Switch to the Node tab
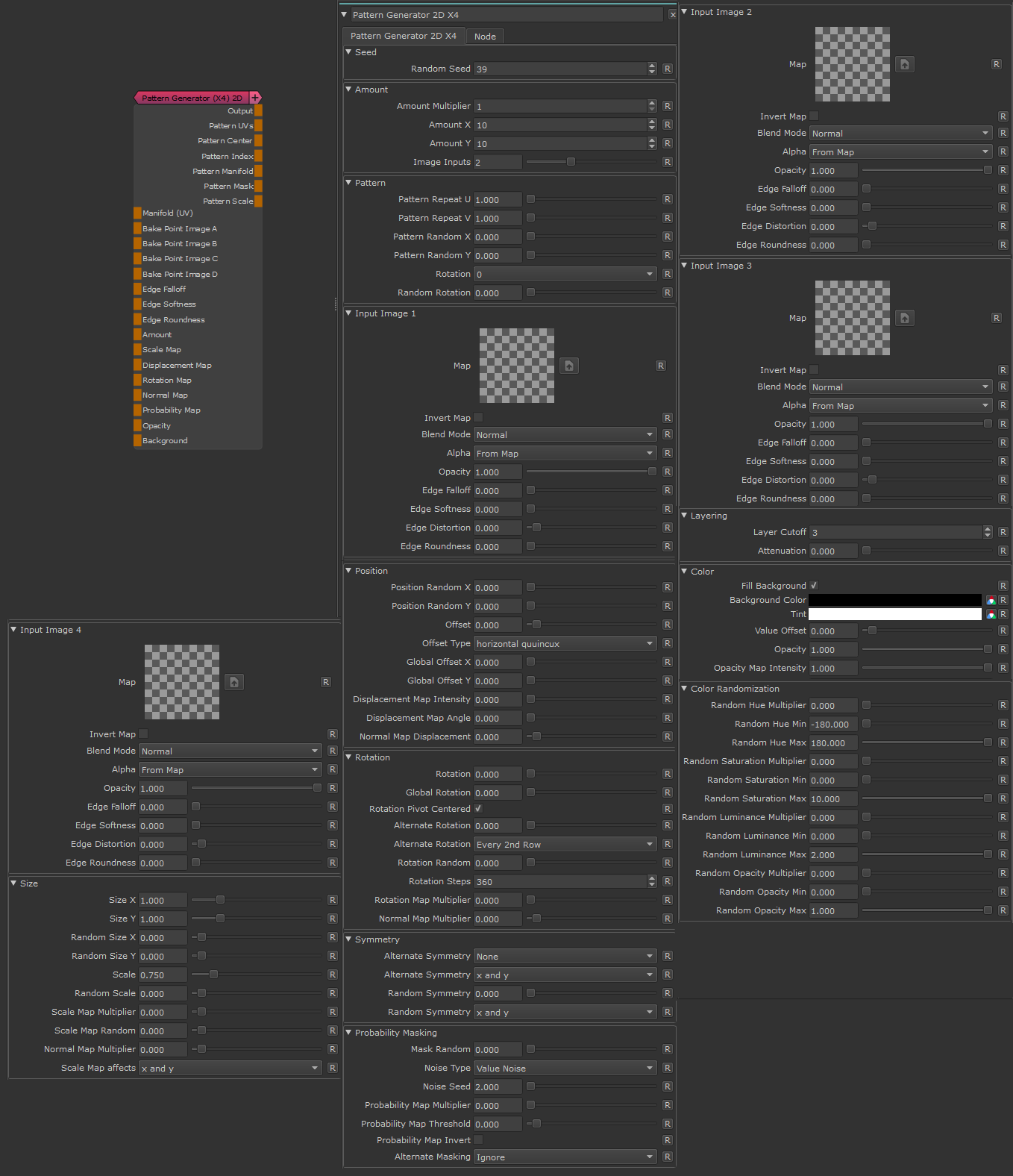 coord(485,37)
